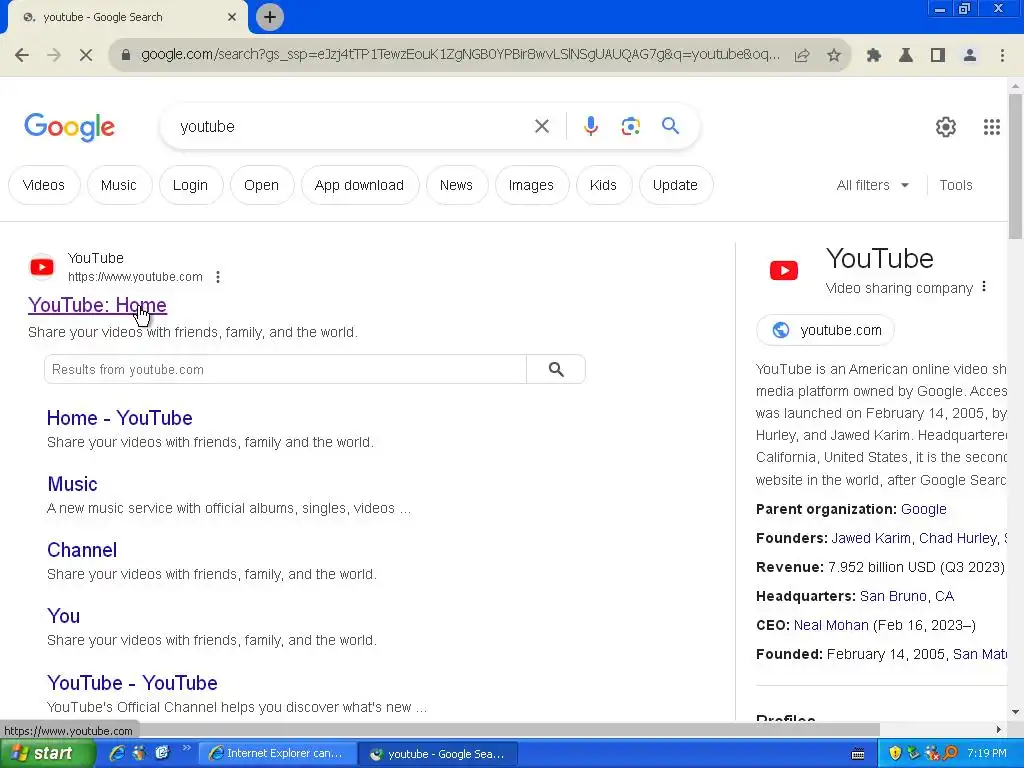Close the youtube - Google Search tab
Viewport: 1024px width, 768px height.
click(x=232, y=18)
